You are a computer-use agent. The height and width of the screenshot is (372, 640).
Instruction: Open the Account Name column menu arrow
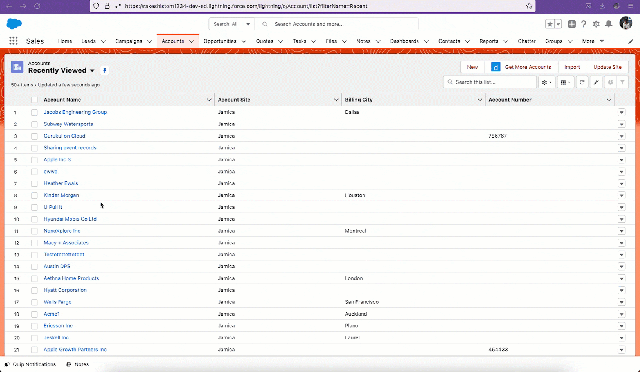coord(209,100)
